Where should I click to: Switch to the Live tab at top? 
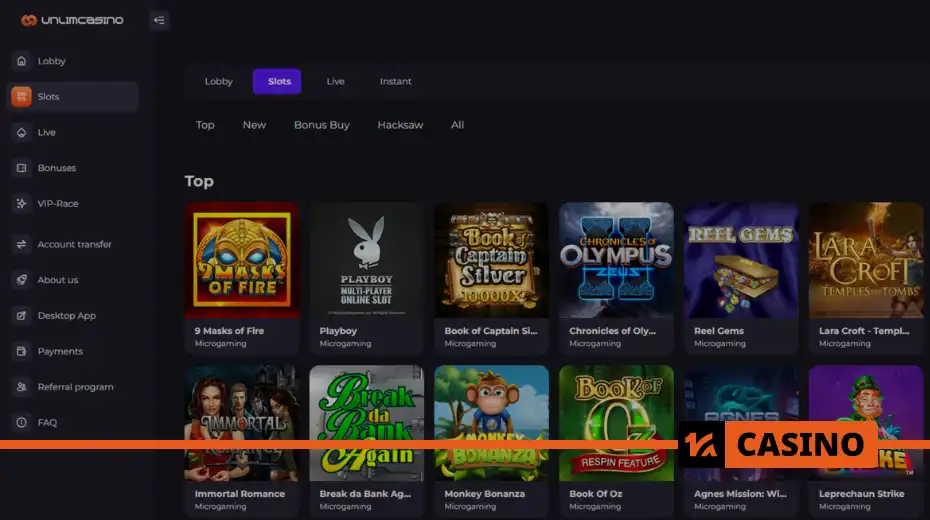point(335,81)
